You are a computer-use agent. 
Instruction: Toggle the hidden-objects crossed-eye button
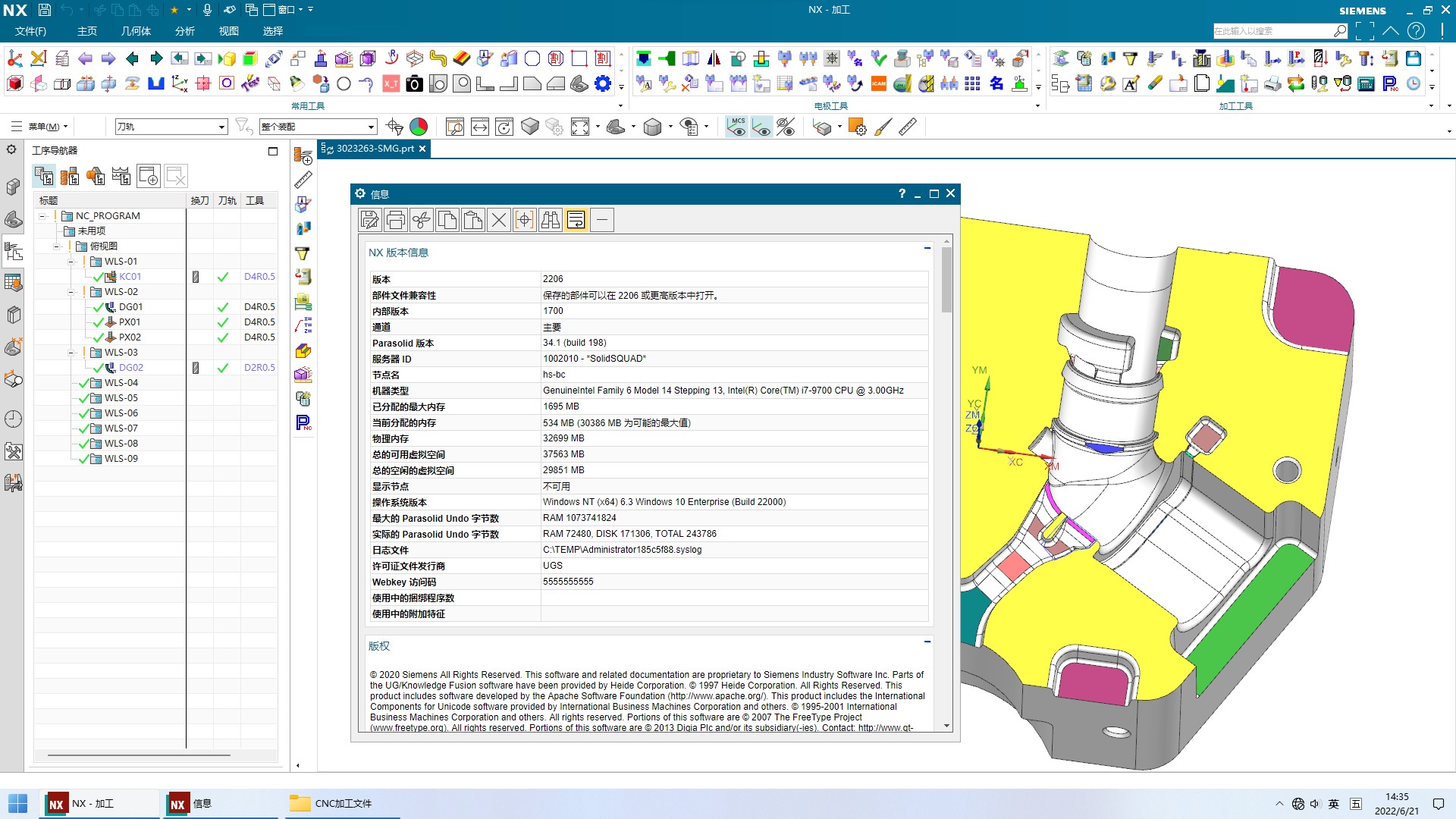point(786,127)
